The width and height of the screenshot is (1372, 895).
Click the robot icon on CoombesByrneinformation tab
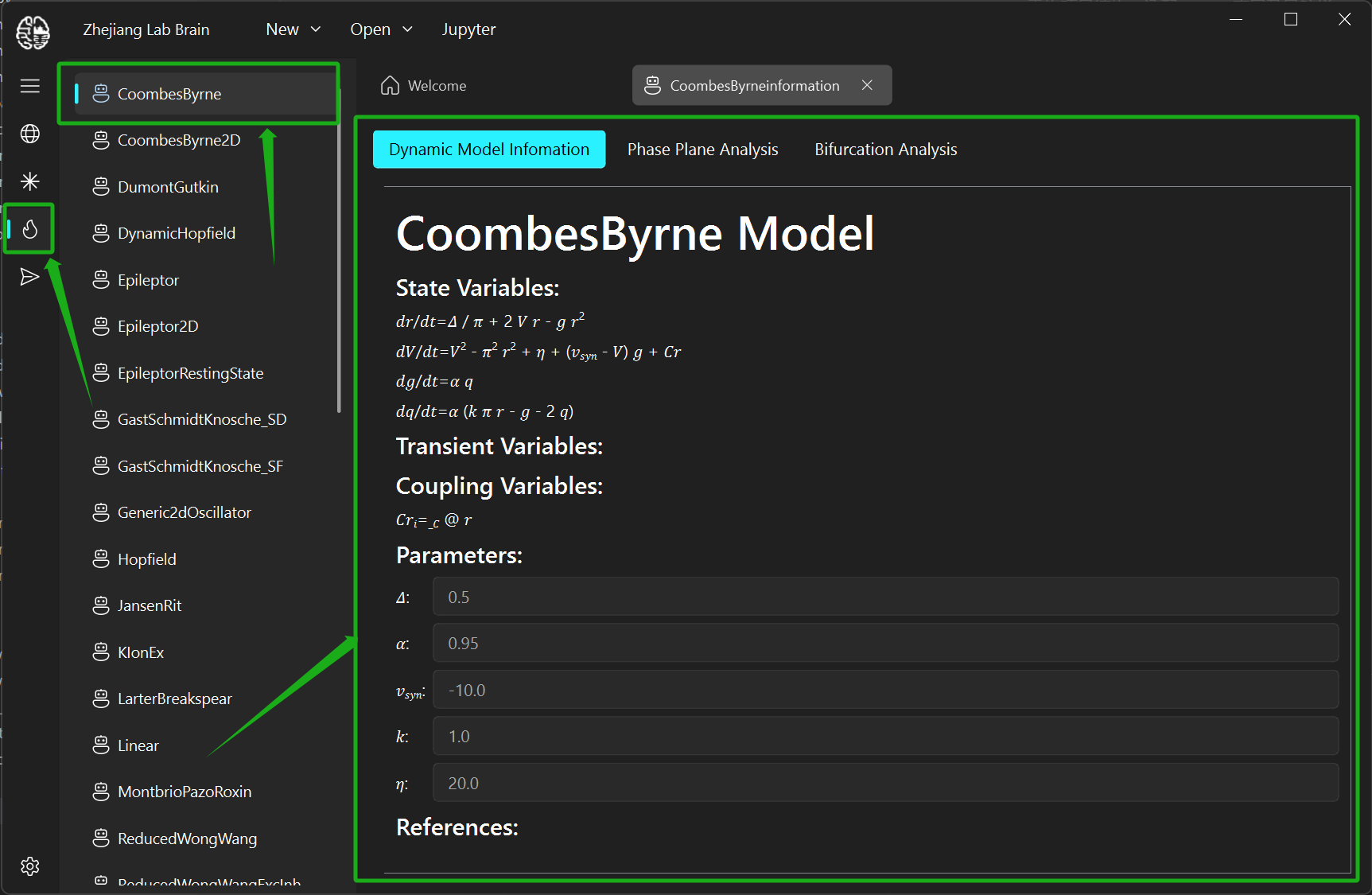pyautogui.click(x=652, y=85)
